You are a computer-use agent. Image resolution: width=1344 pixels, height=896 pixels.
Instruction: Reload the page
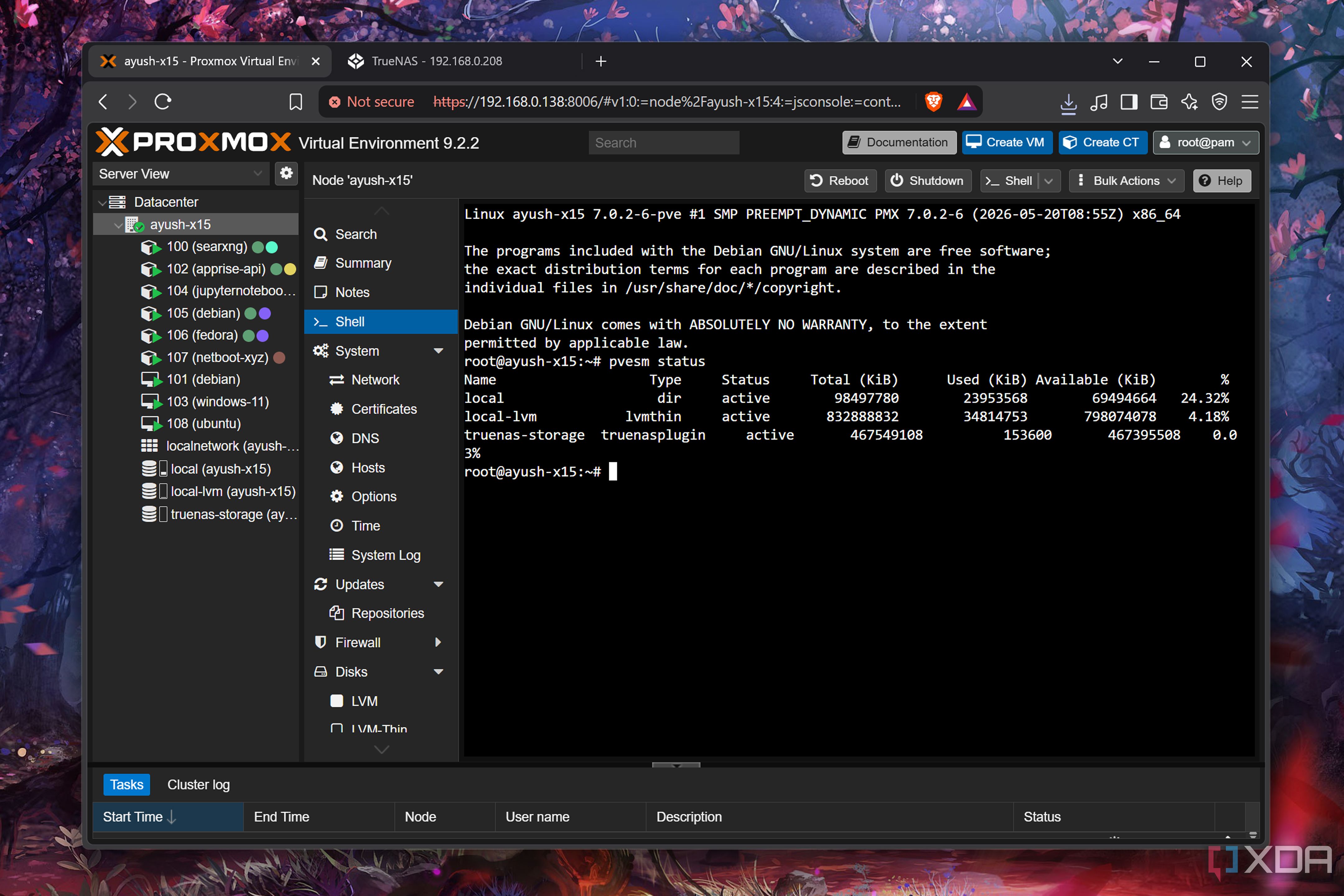[163, 102]
